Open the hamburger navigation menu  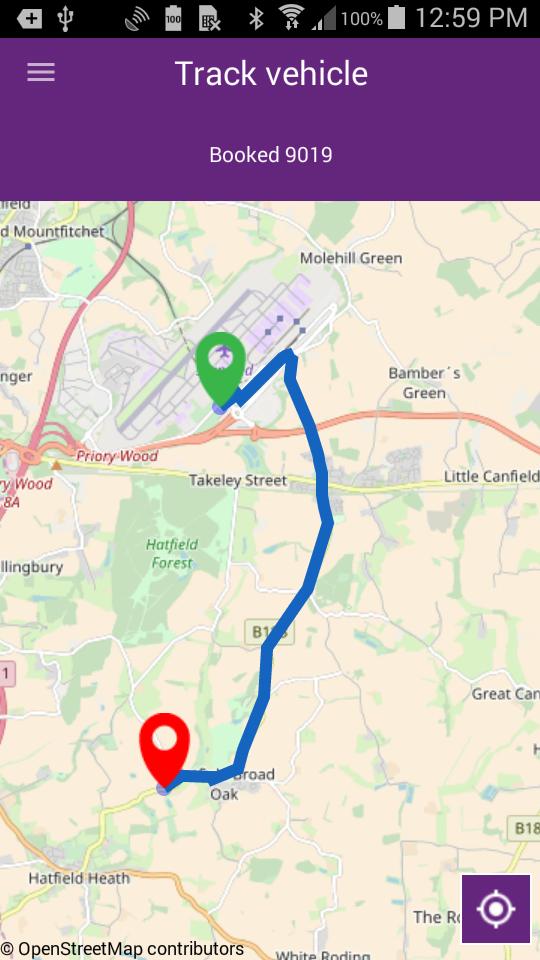tap(41, 72)
